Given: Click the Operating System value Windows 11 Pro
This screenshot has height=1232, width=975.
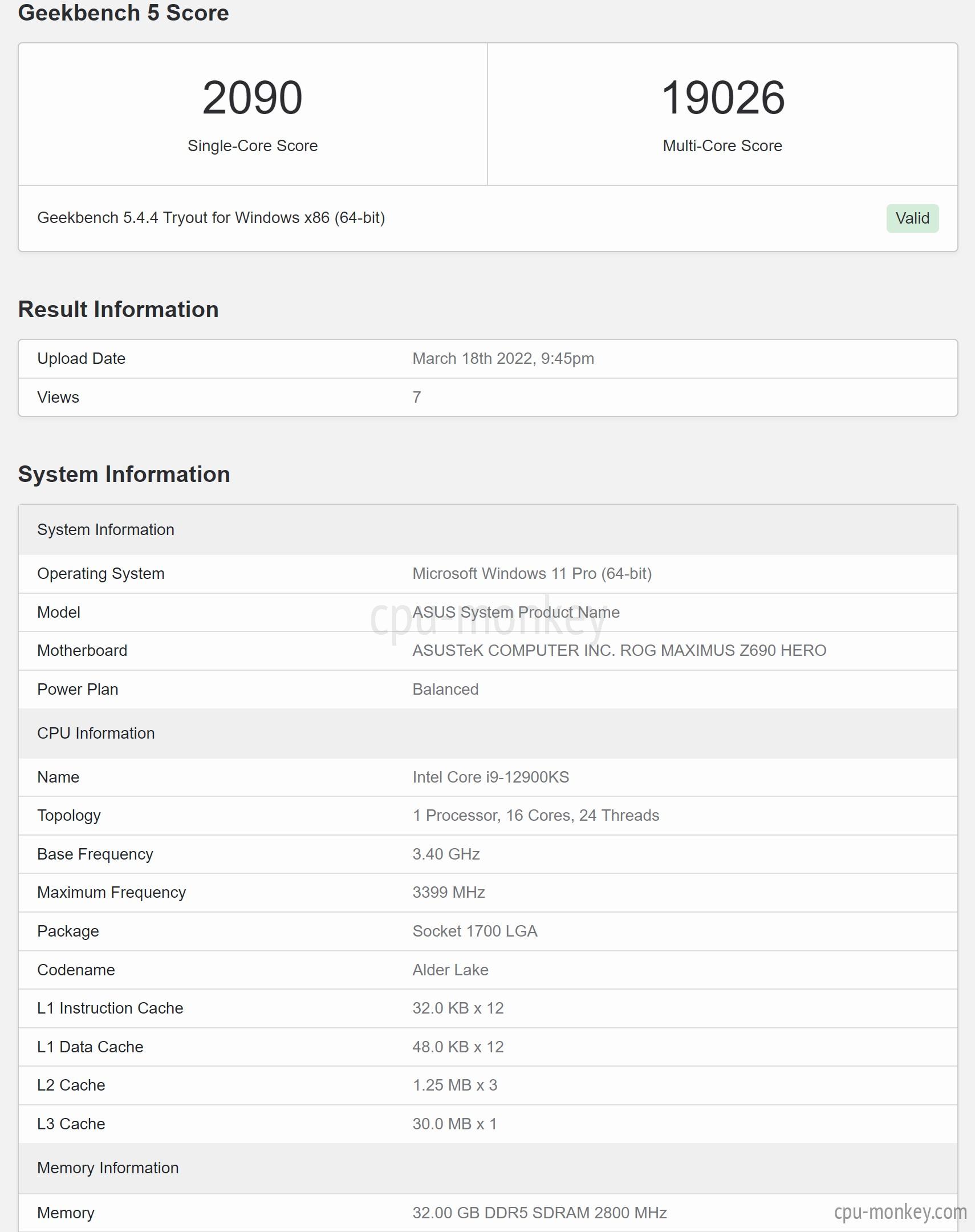Looking at the screenshot, I should tap(532, 573).
